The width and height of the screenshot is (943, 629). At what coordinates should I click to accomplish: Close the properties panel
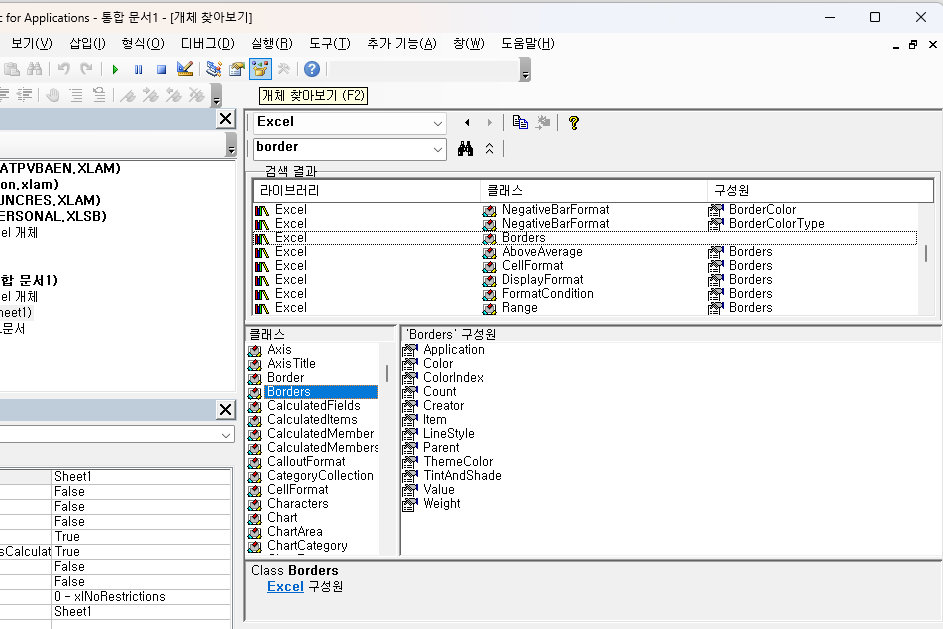226,410
